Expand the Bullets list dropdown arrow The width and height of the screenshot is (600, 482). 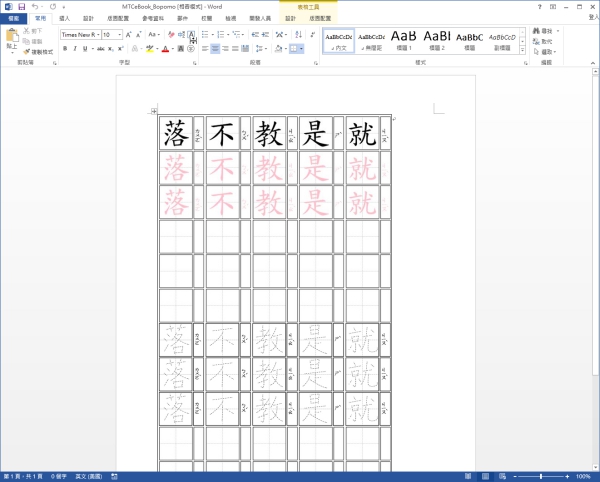[x=213, y=35]
